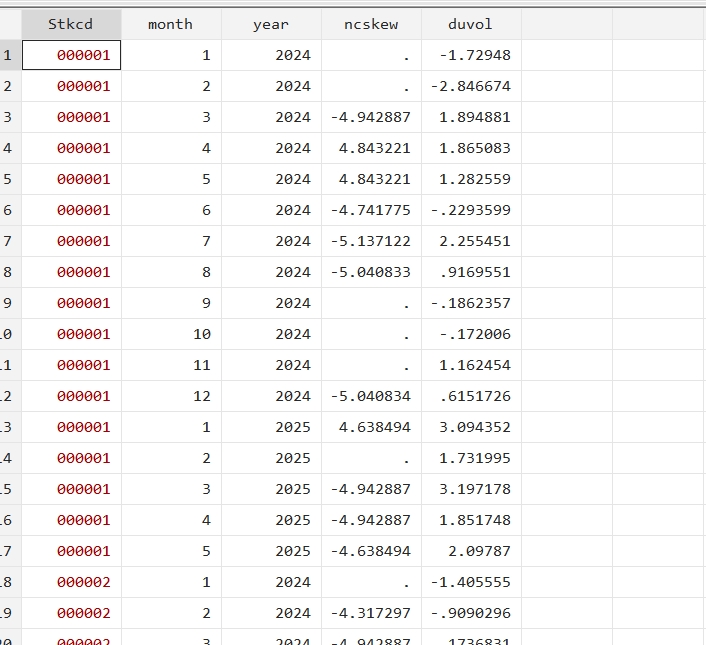Click ncskew value 4.843221 in month 4 row

[x=371, y=148]
